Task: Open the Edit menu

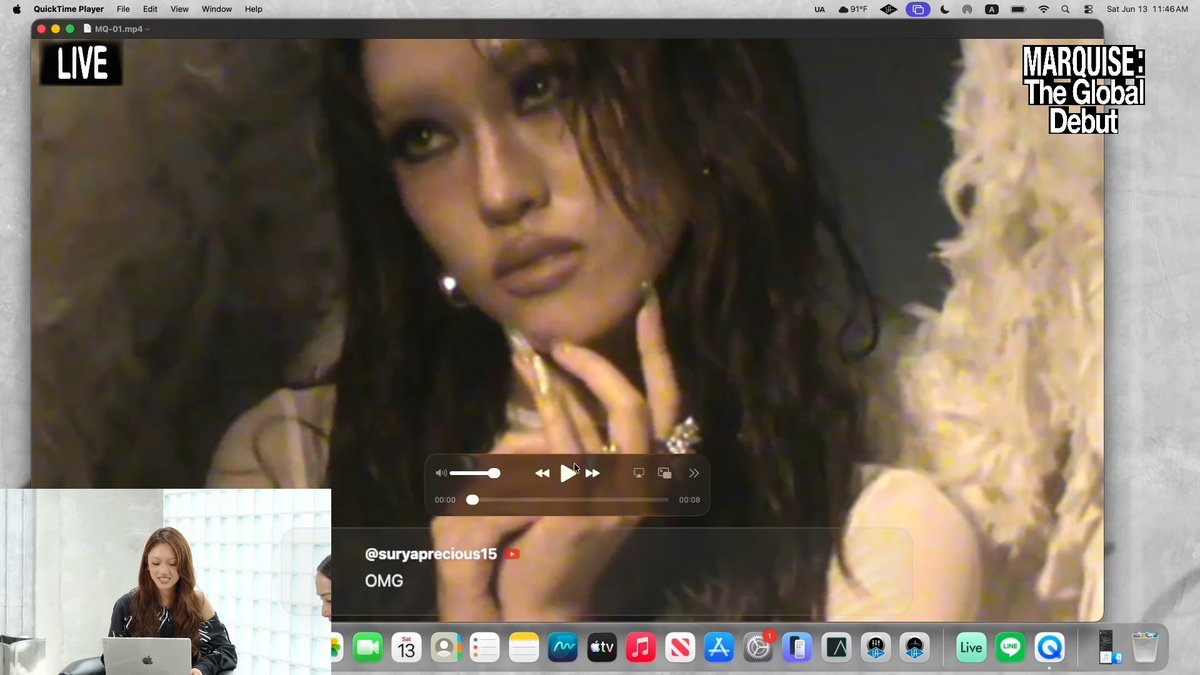Action: [150, 9]
